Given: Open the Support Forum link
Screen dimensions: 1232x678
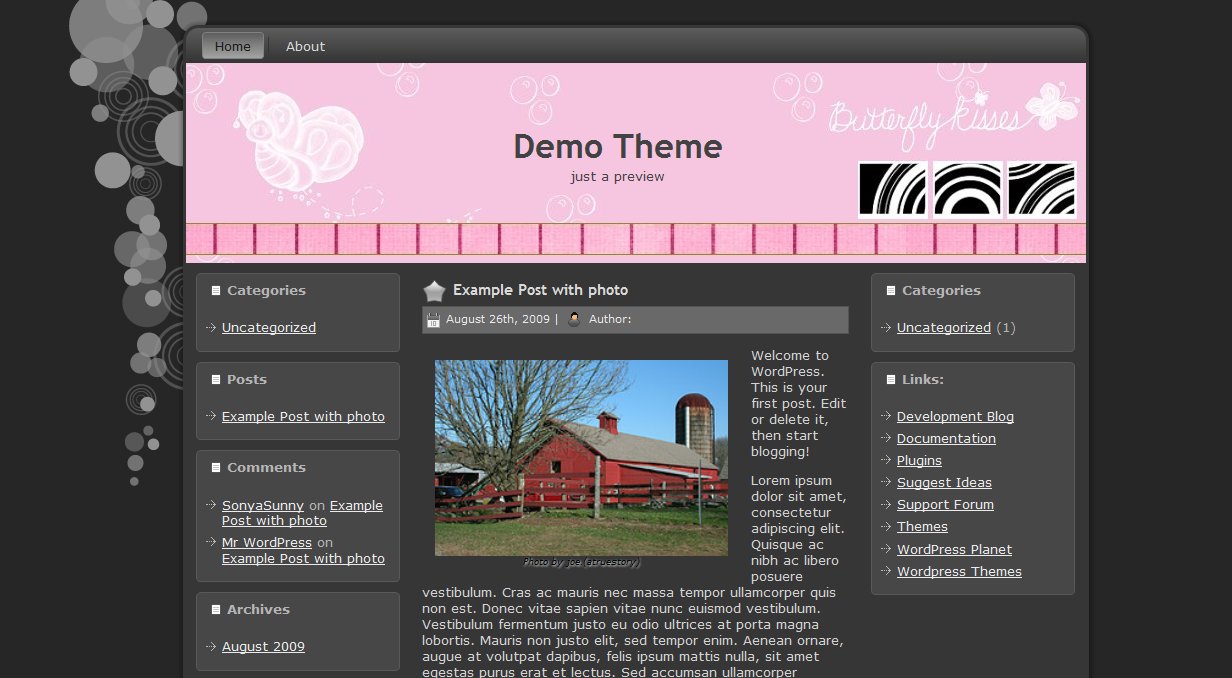Looking at the screenshot, I should 944,505.
